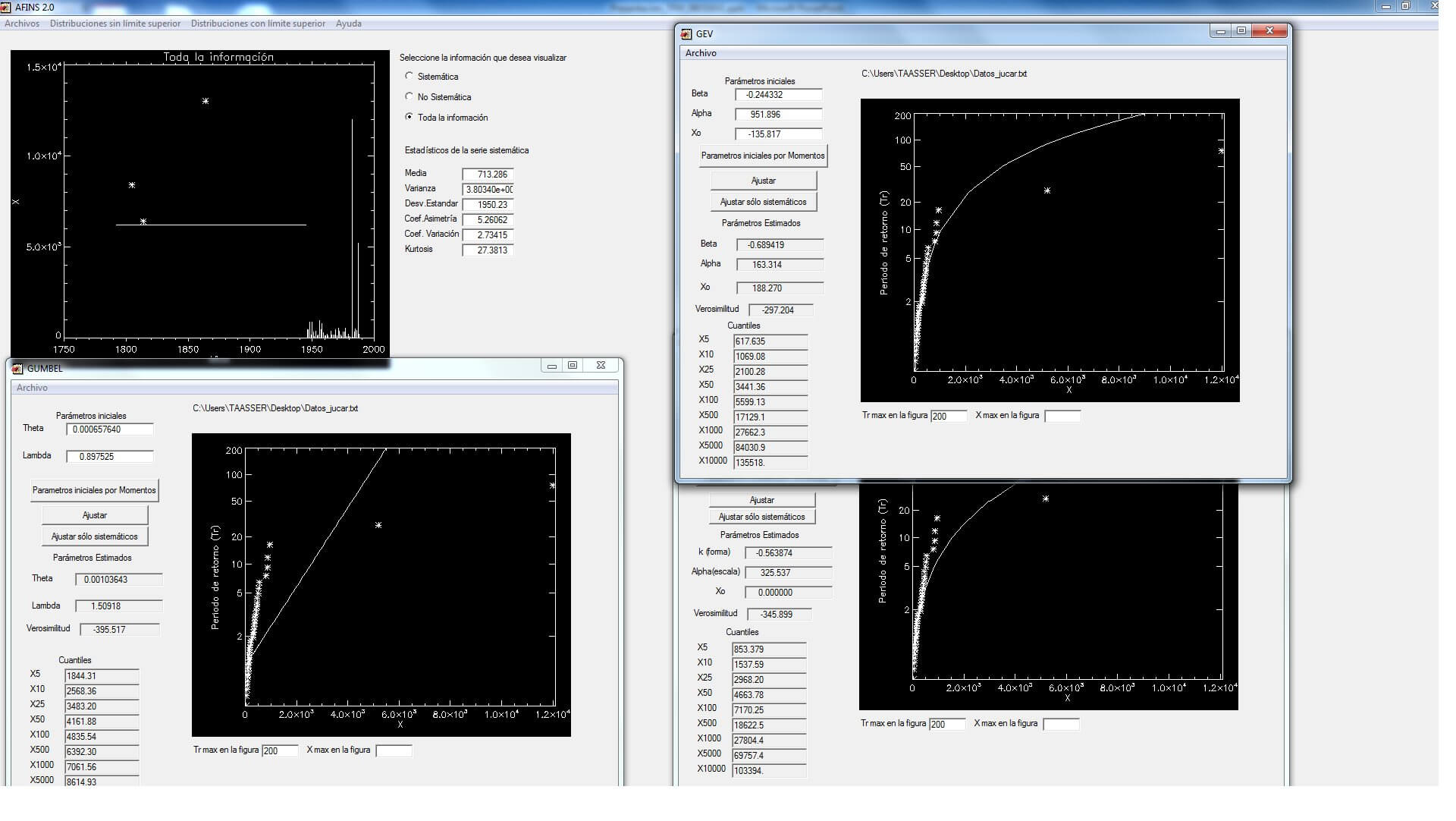The height and width of the screenshot is (821, 1456).
Task: Click the GEV window title icon
Action: tap(686, 34)
